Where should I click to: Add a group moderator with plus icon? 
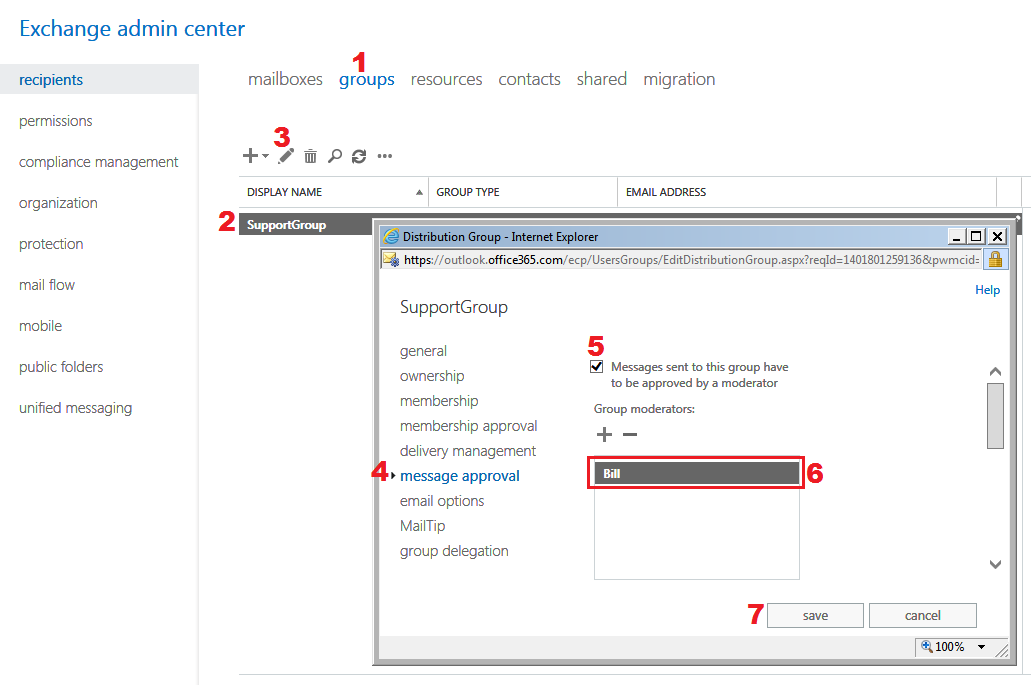point(604,434)
